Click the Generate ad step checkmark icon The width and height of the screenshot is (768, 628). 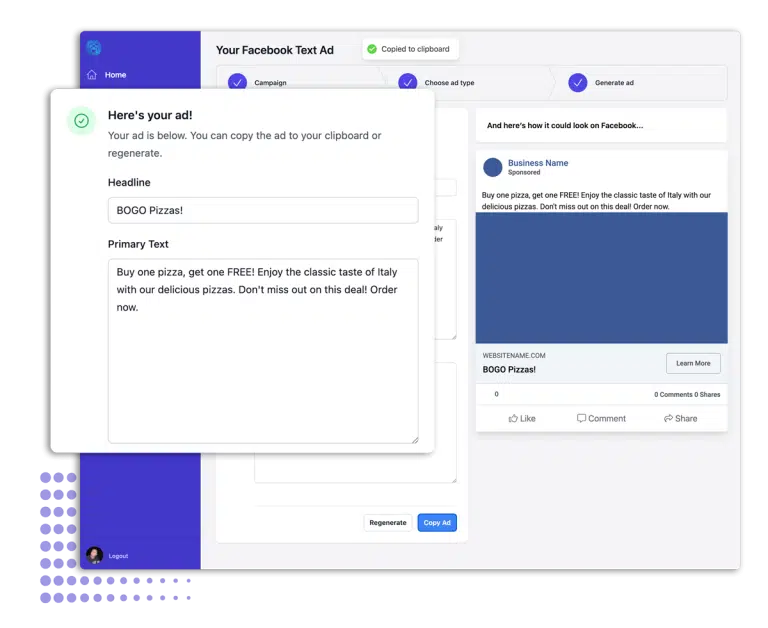[577, 82]
